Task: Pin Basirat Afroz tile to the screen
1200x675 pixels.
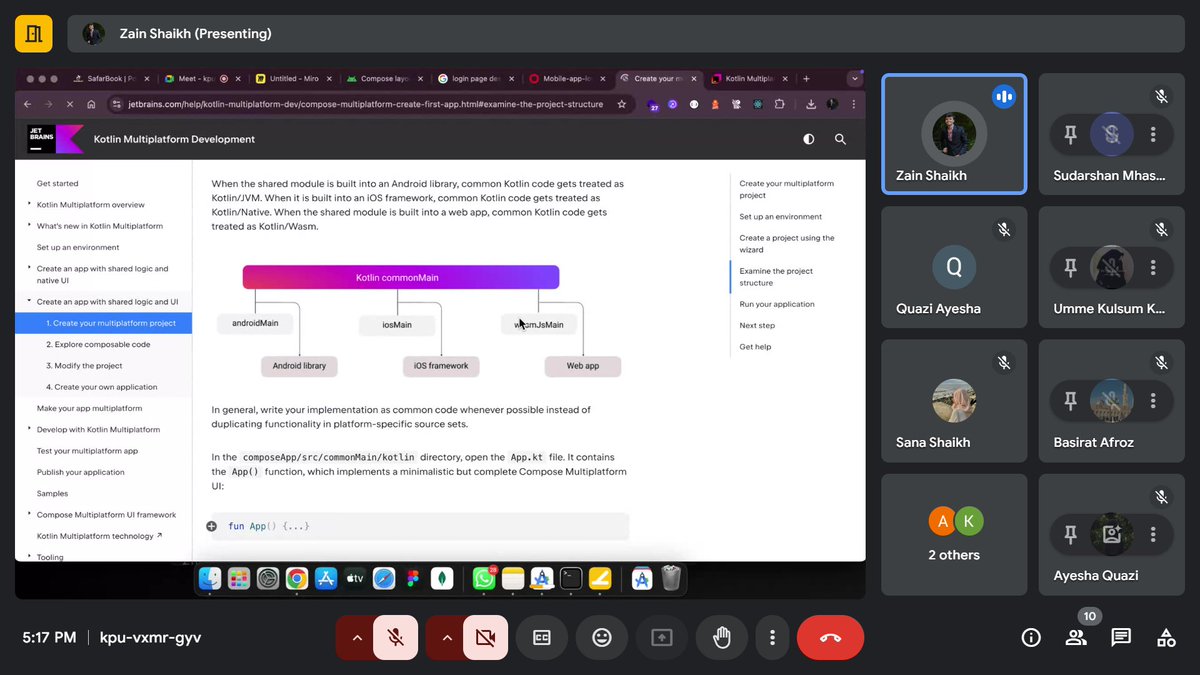Action: (x=1070, y=401)
